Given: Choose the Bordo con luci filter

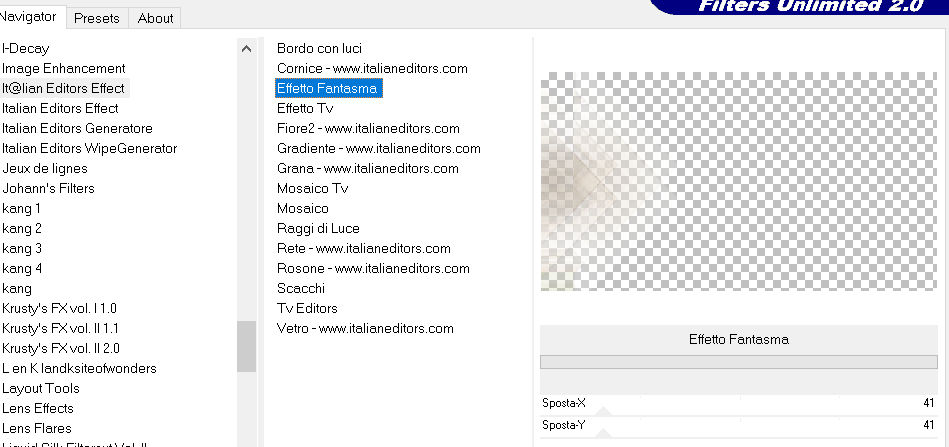Looking at the screenshot, I should click(x=319, y=48).
